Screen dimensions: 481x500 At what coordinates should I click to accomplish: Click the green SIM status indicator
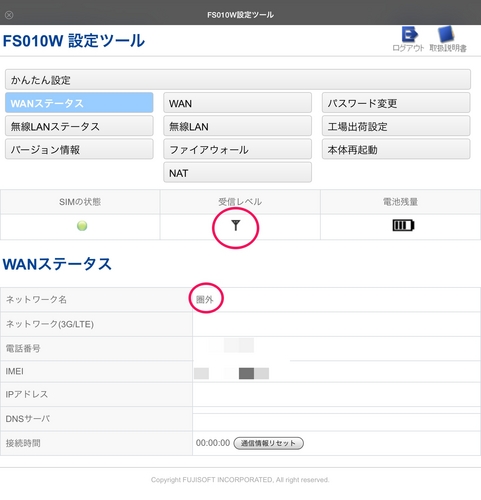click(82, 226)
